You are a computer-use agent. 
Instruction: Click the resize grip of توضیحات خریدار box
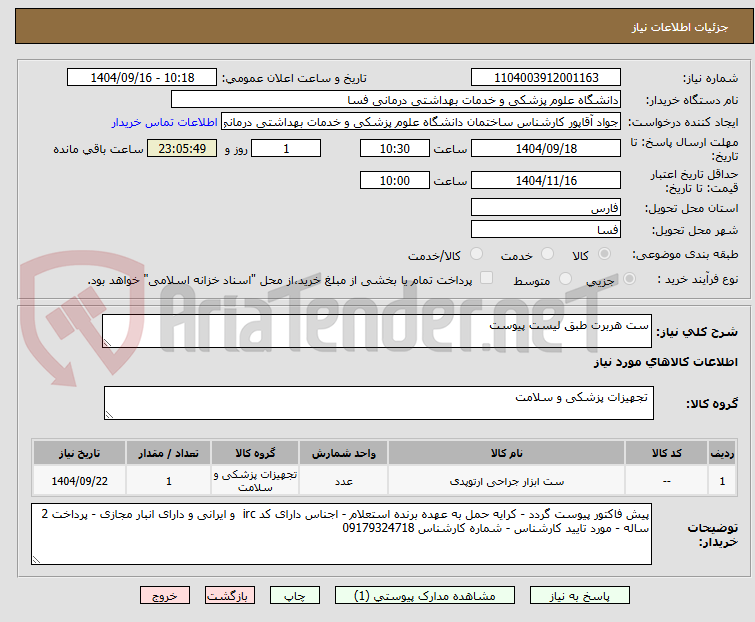36,560
